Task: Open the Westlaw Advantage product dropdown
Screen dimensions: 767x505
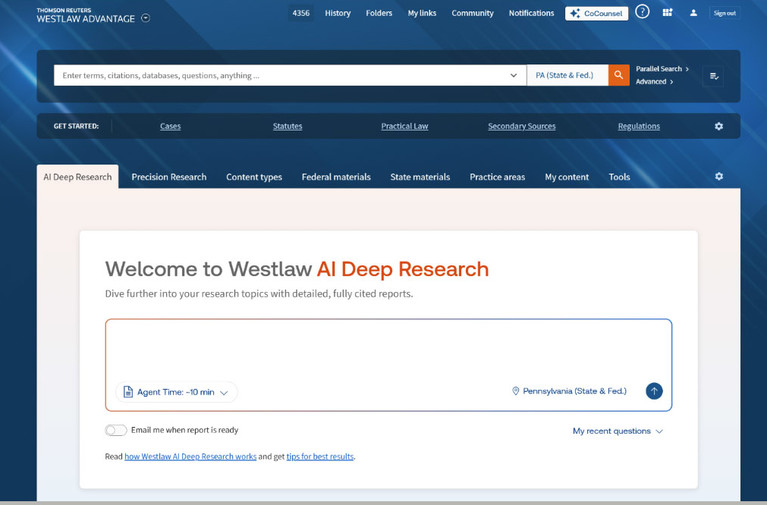Action: pos(146,18)
